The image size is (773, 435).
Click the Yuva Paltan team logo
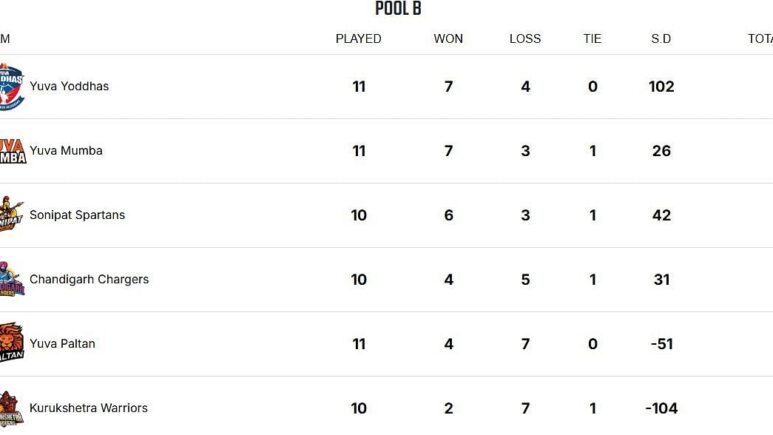click(x=12, y=344)
